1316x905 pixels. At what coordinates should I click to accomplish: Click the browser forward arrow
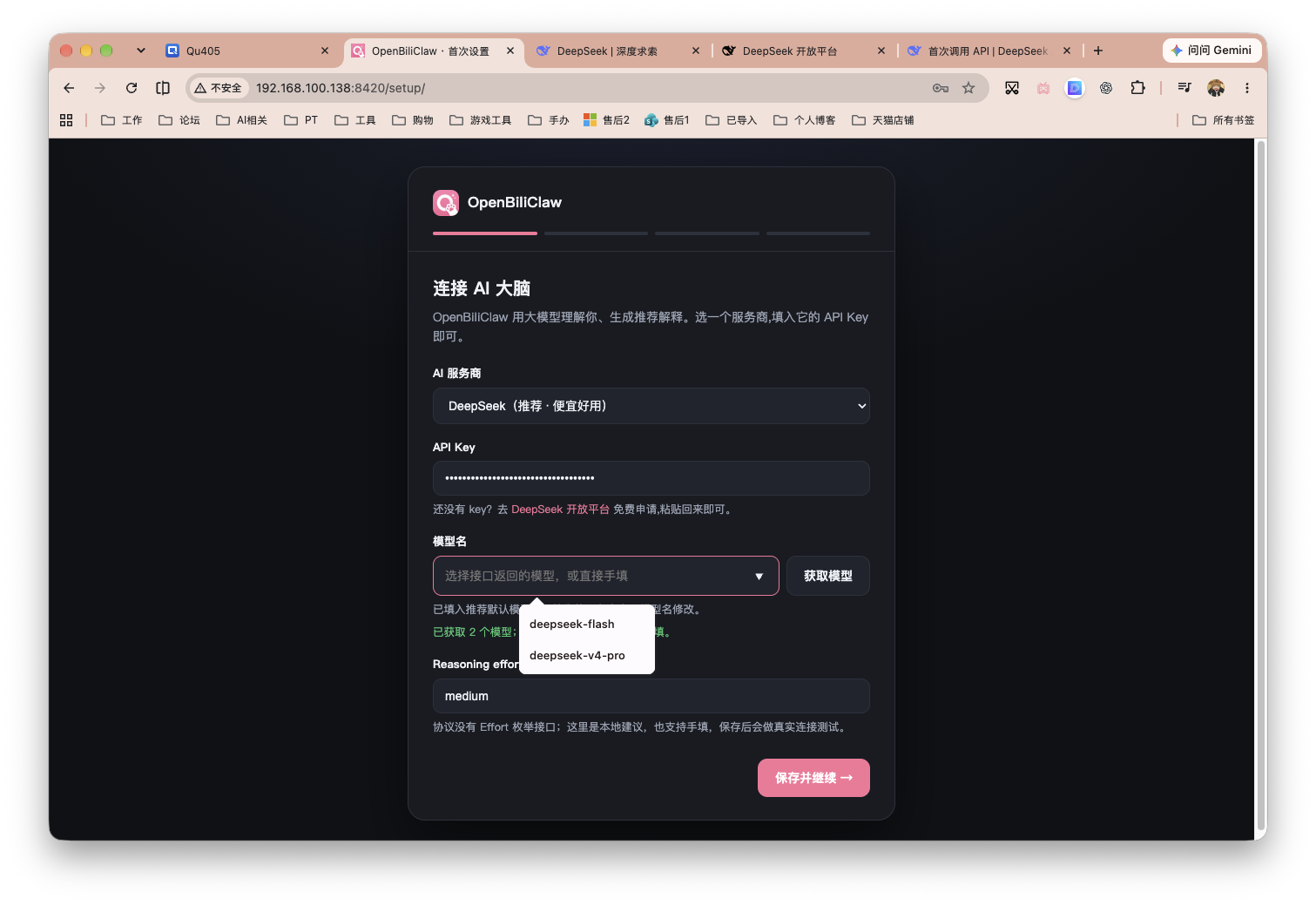point(100,88)
